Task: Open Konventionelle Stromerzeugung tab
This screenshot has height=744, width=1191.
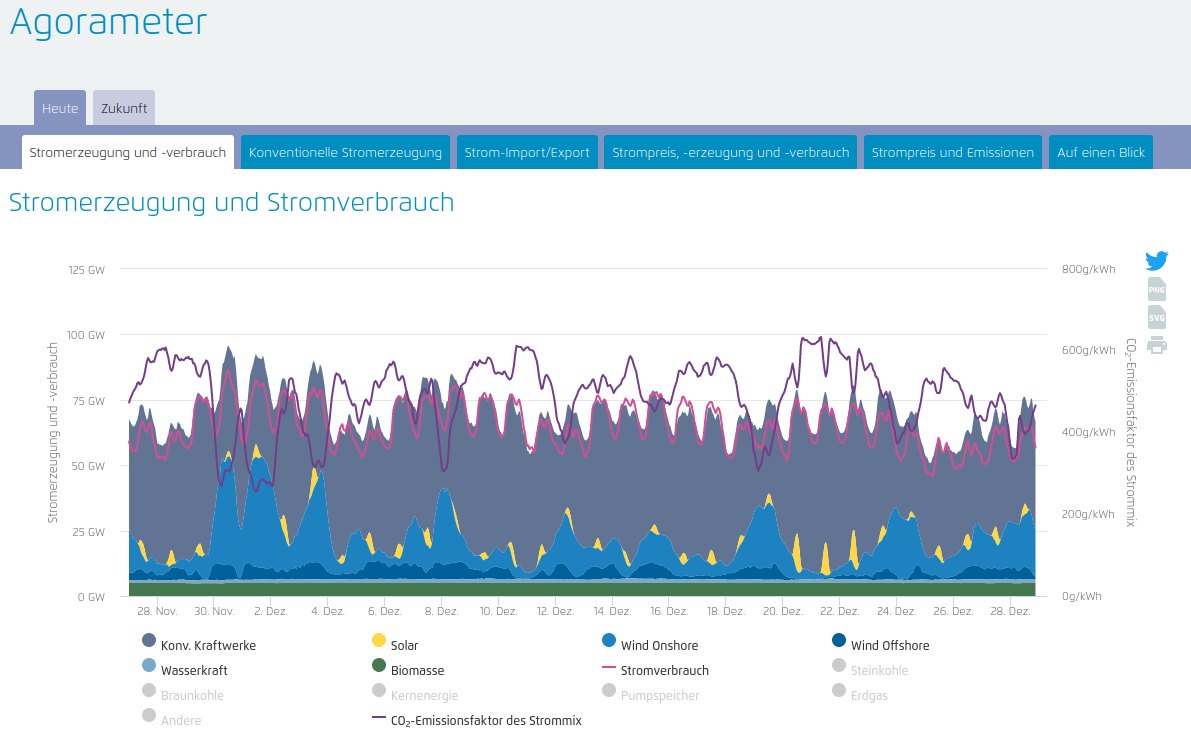Action: 346,152
